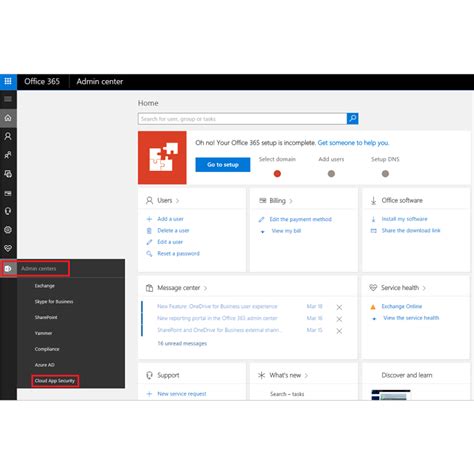Open Exchange admin center

(45, 286)
